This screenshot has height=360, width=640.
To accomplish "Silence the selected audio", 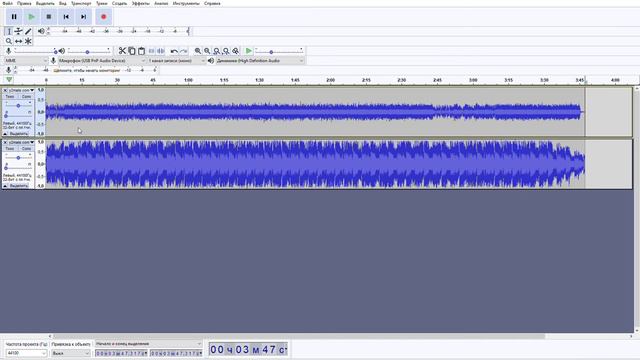I will coord(161,51).
